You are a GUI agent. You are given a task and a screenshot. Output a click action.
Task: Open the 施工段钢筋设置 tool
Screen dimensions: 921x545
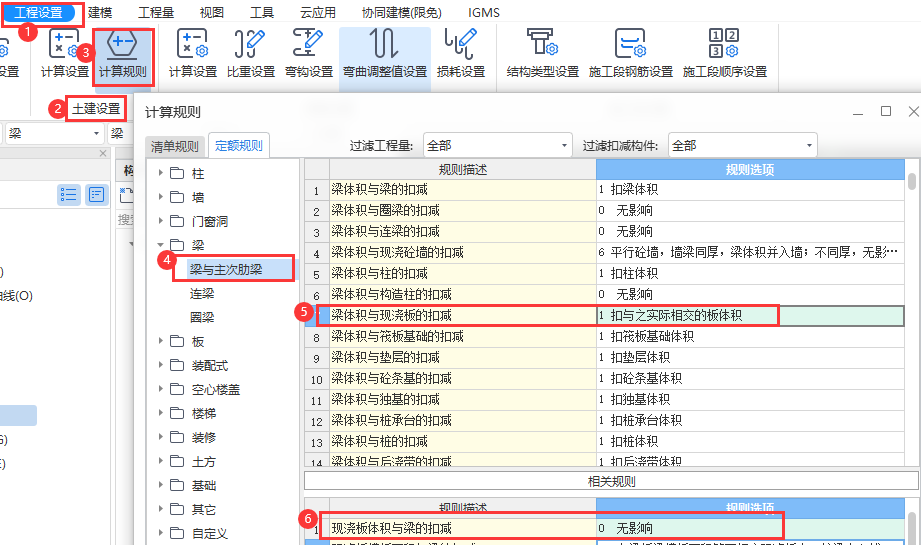[x=631, y=54]
